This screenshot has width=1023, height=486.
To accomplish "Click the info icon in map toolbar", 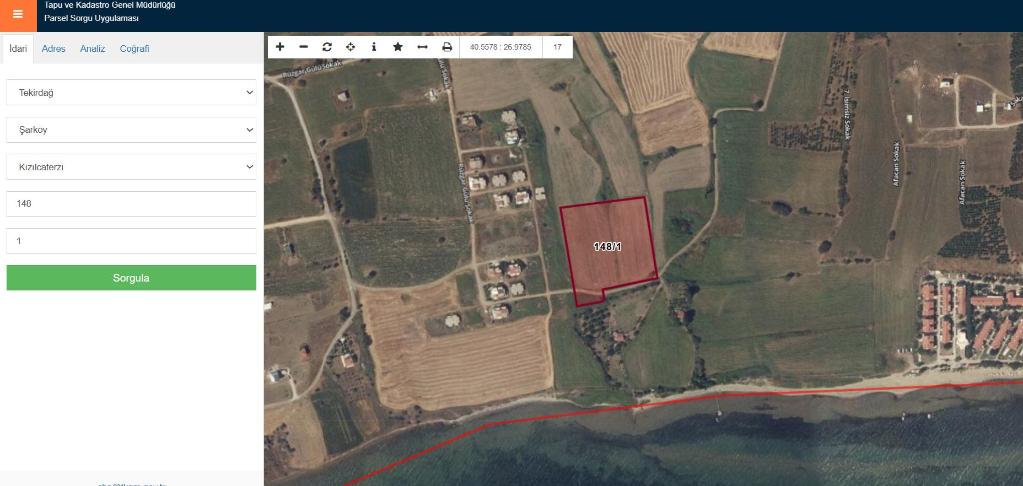I will click(x=374, y=47).
